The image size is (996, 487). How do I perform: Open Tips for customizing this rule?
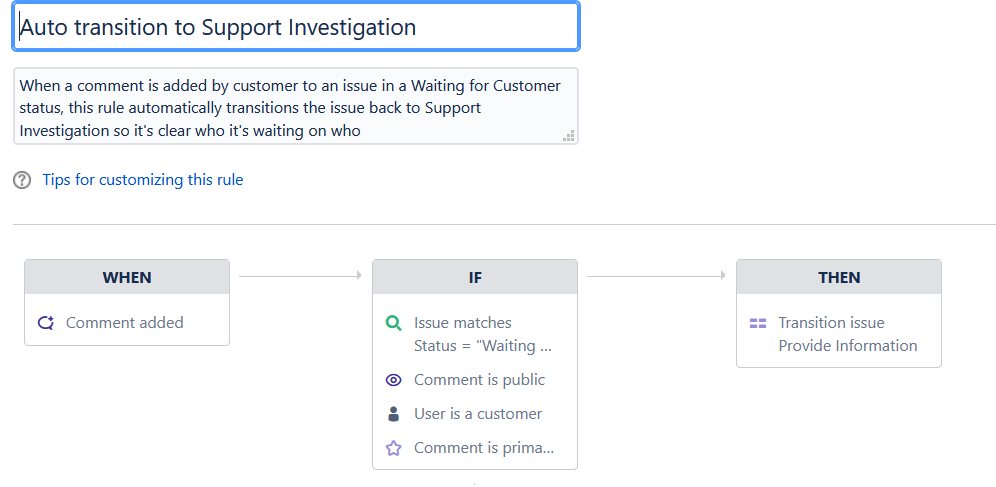coord(143,180)
